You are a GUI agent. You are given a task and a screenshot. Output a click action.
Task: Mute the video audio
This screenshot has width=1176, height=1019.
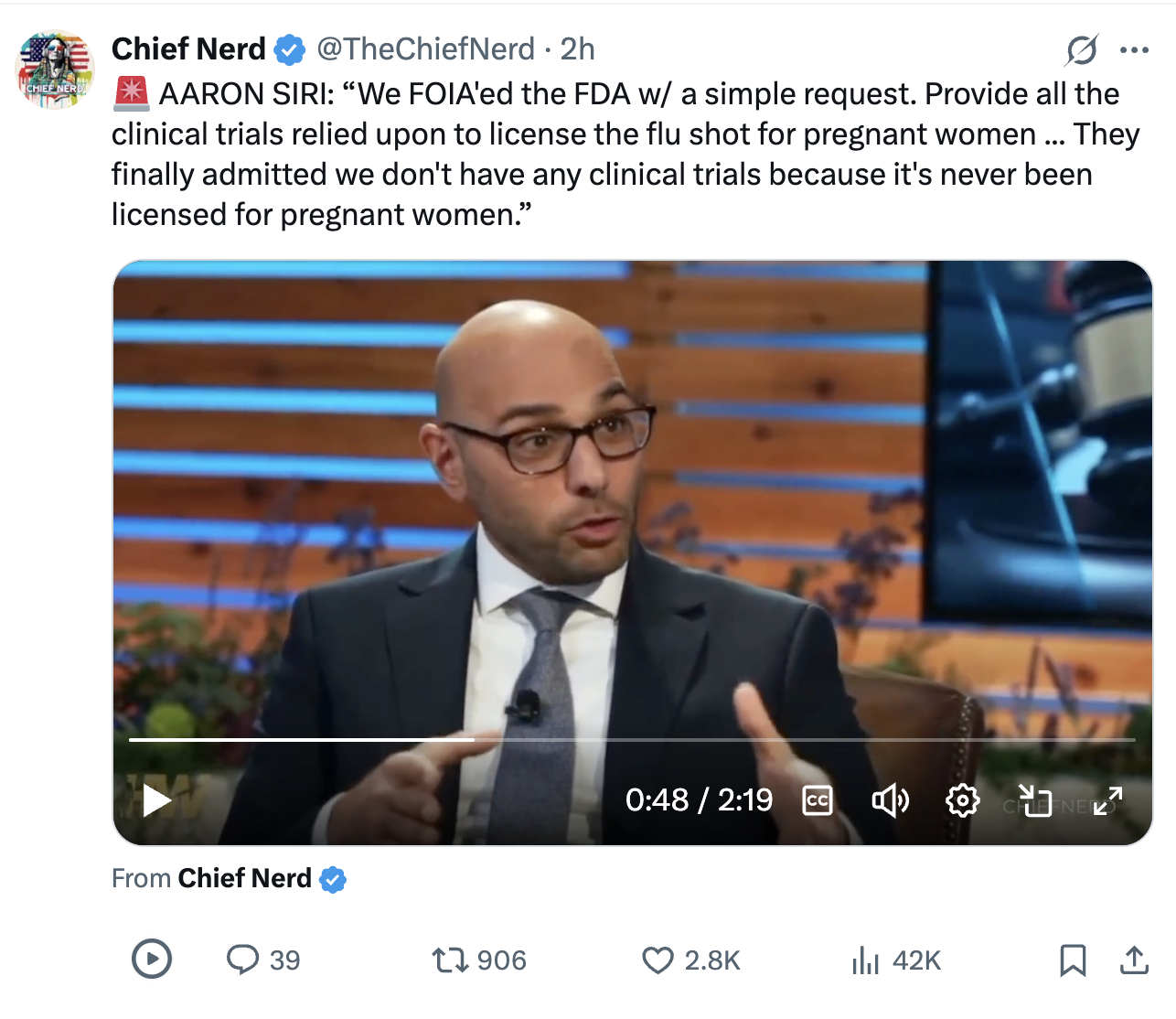(x=890, y=800)
